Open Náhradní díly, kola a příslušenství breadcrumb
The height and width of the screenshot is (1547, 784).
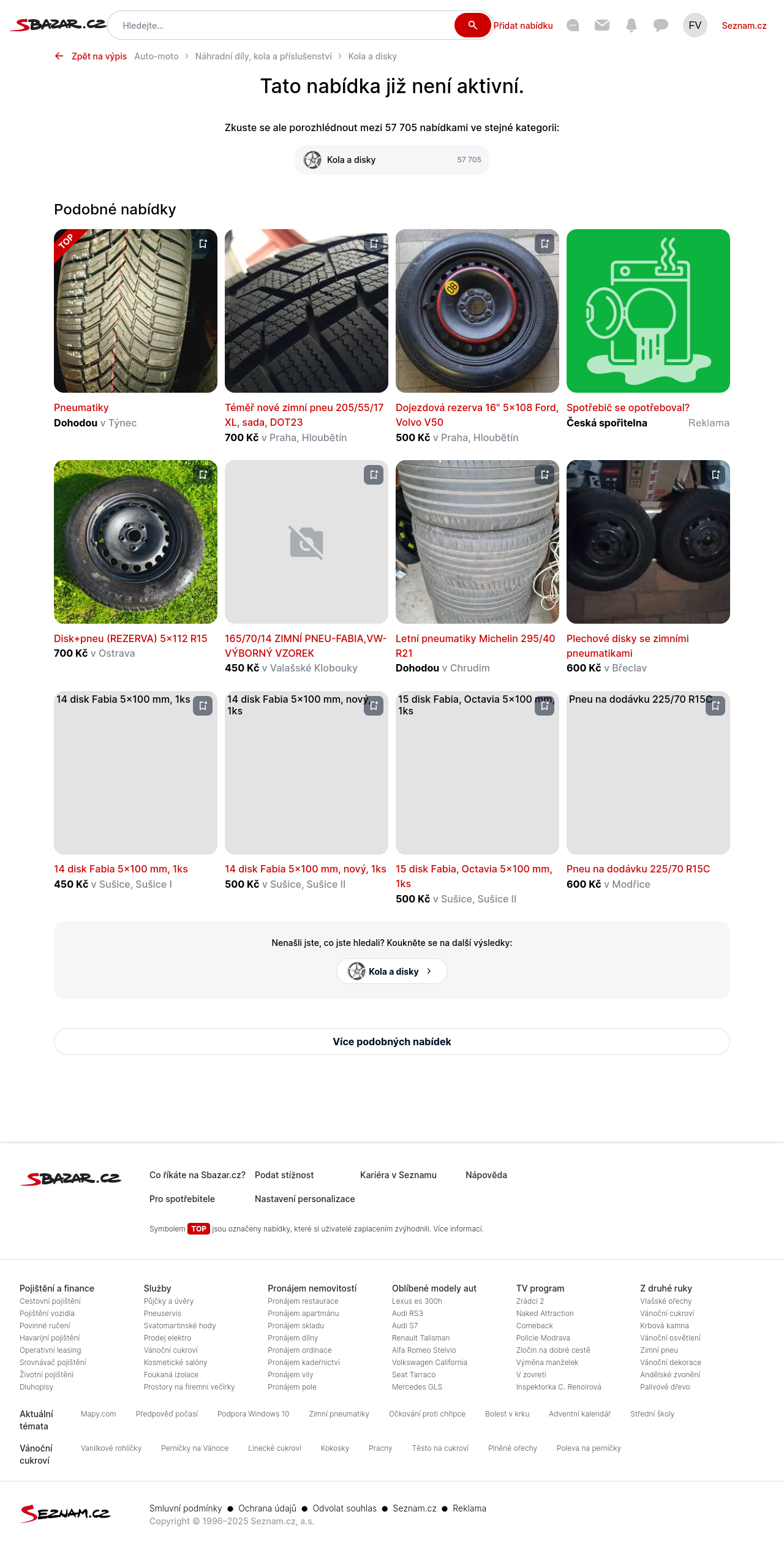pyautogui.click(x=263, y=56)
